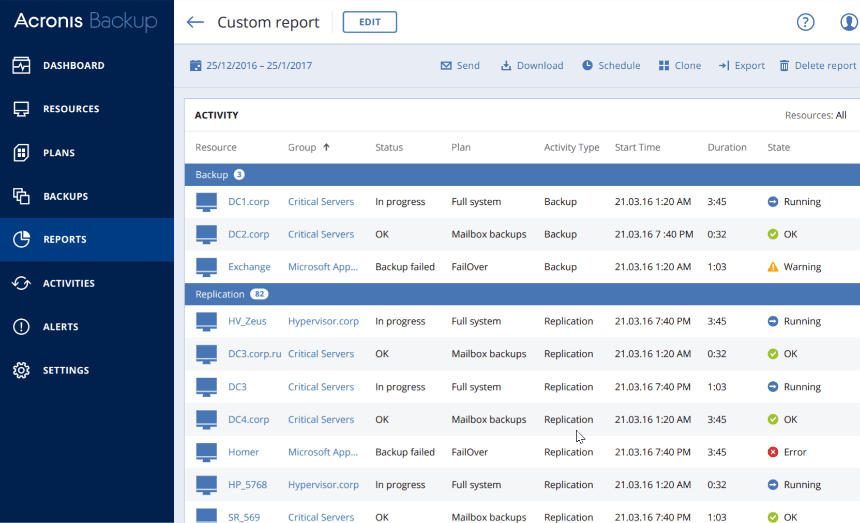
Task: Open the date range 25/12/2016 – 25/1/2017 picker
Action: pyautogui.click(x=251, y=66)
